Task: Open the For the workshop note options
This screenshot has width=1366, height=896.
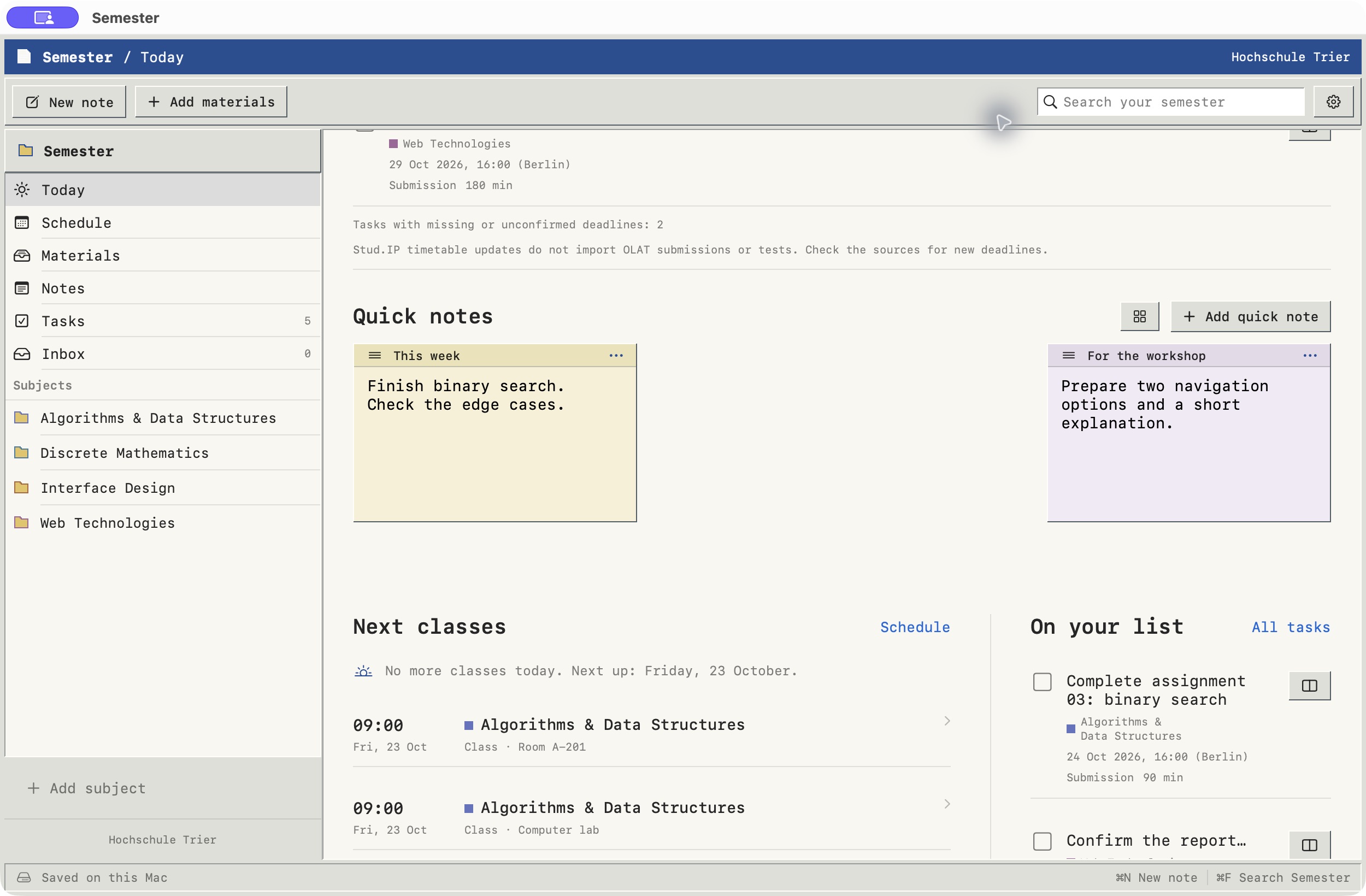Action: click(1310, 355)
